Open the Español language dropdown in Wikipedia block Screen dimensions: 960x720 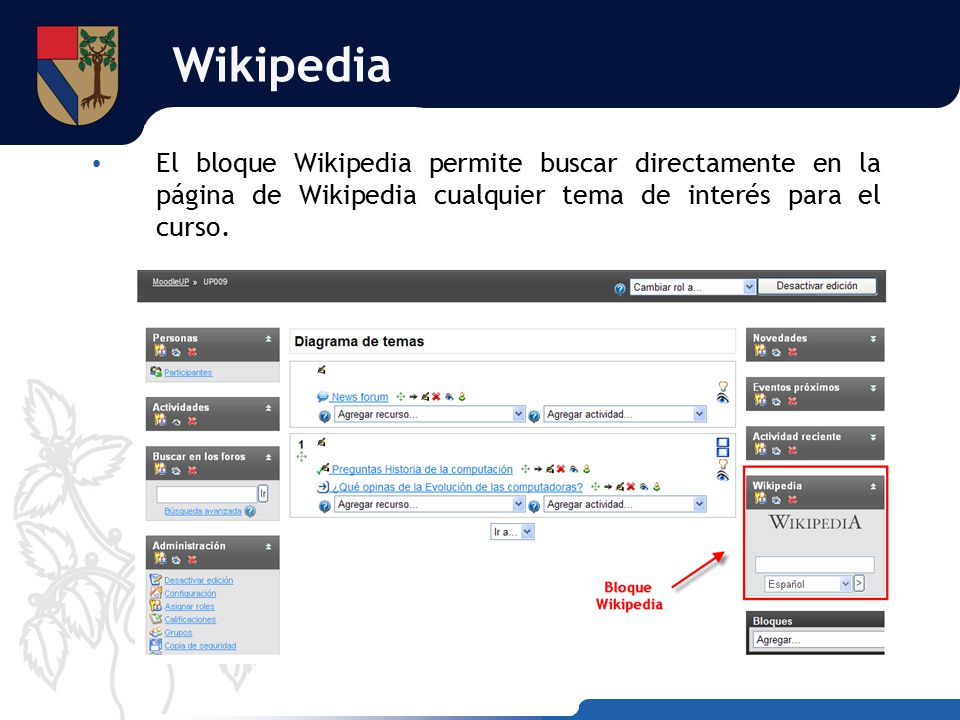(808, 584)
